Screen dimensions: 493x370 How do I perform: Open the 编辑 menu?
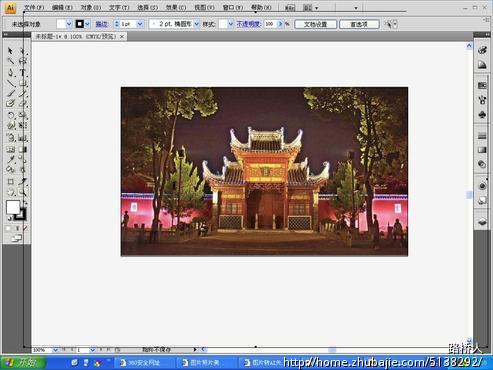point(62,7)
